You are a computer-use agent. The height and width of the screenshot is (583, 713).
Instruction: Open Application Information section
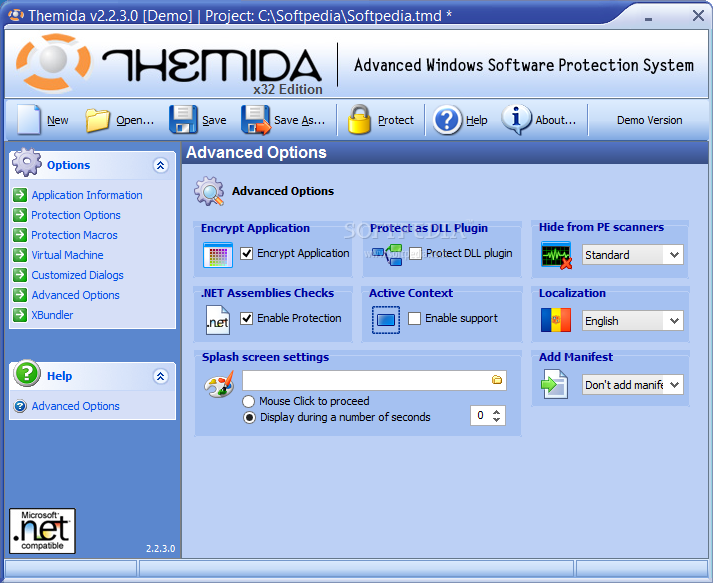87,195
